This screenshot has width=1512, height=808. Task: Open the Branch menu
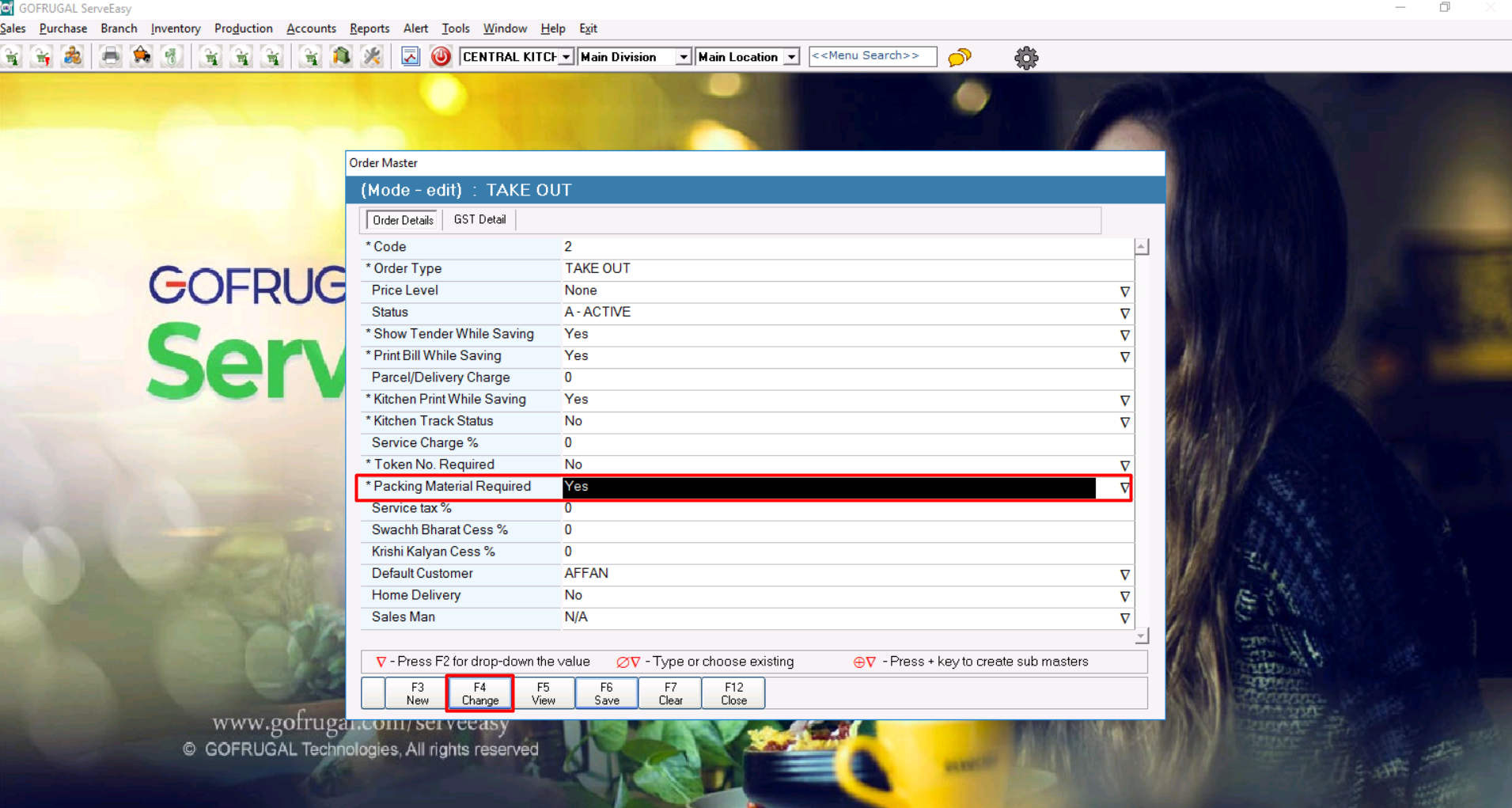(x=119, y=28)
